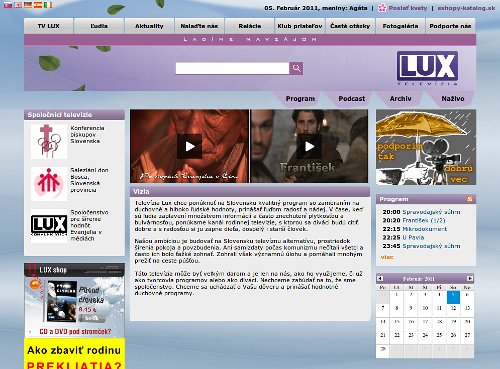Open the eshopy-katalog.sk link
This screenshot has height=369, width=500.
(x=466, y=8)
